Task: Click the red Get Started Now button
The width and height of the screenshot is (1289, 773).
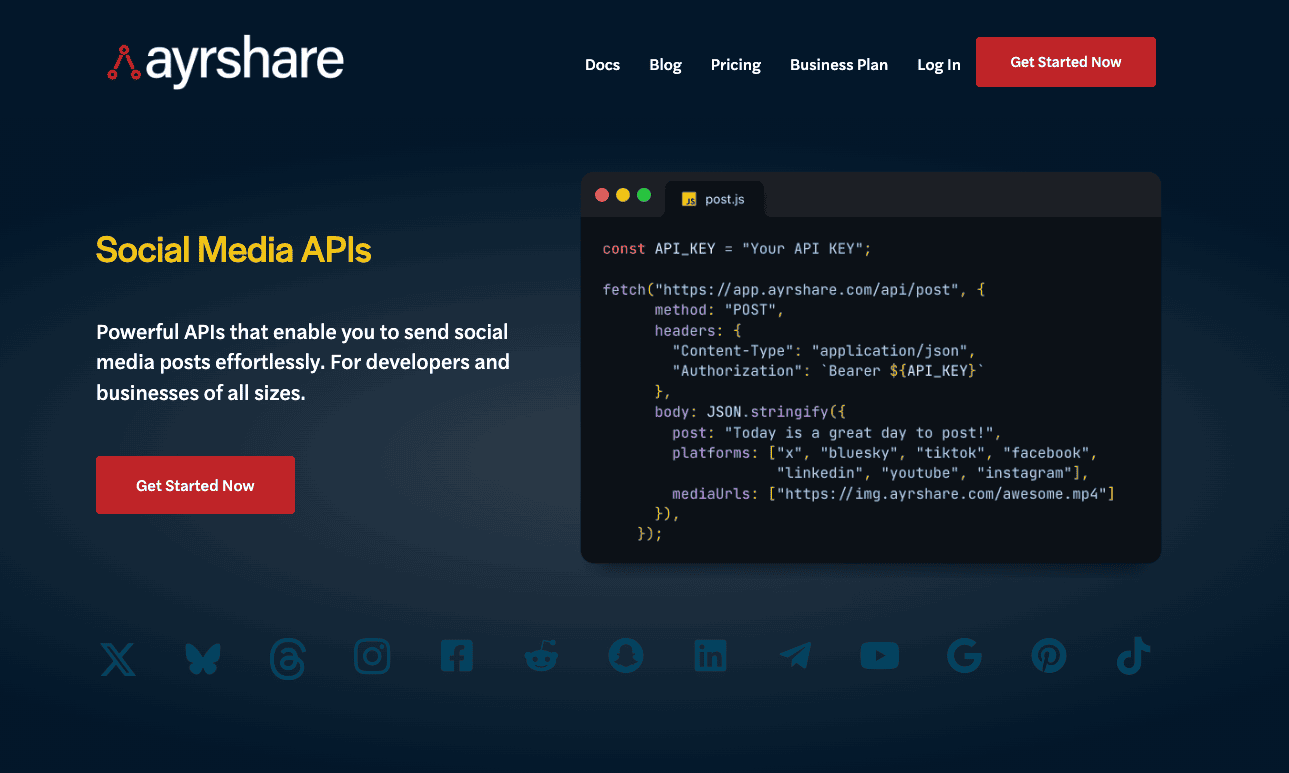Action: point(1065,61)
